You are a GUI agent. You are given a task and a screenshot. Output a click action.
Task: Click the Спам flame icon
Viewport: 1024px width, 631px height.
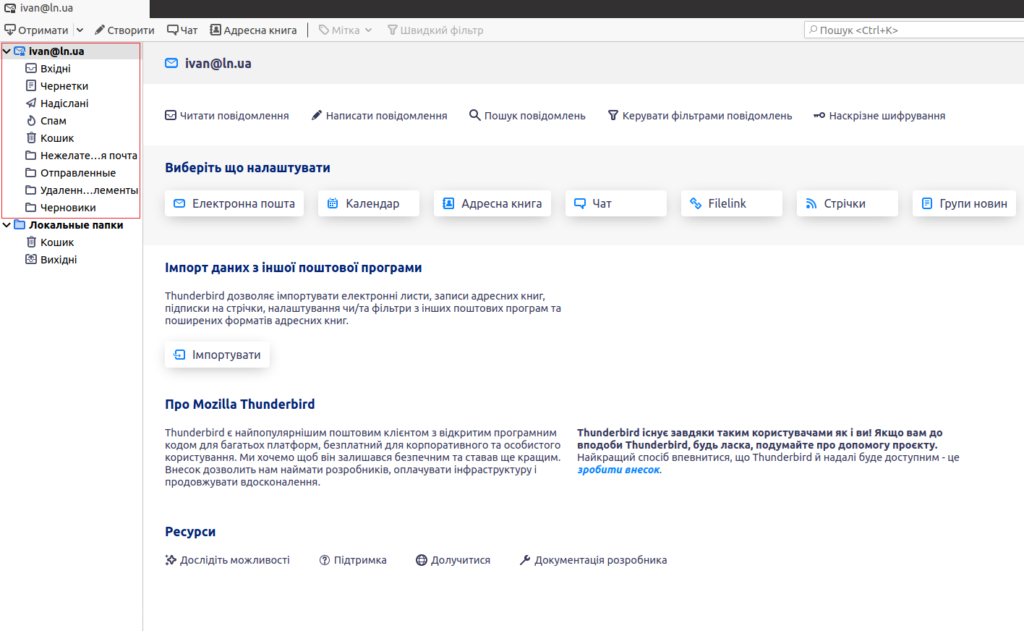click(x=31, y=121)
